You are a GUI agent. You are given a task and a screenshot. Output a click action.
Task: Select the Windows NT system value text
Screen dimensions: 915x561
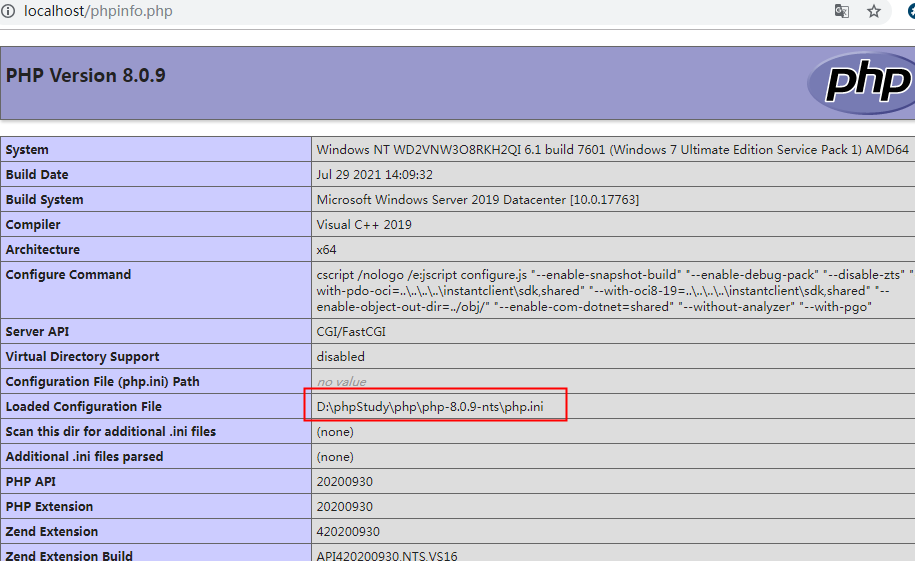(x=613, y=149)
